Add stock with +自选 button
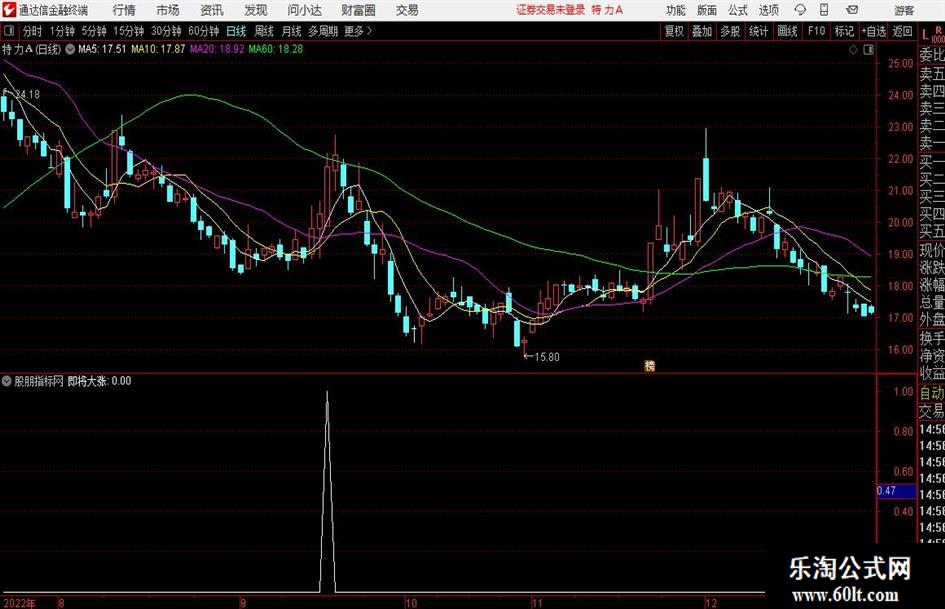945x609 pixels. click(x=874, y=31)
